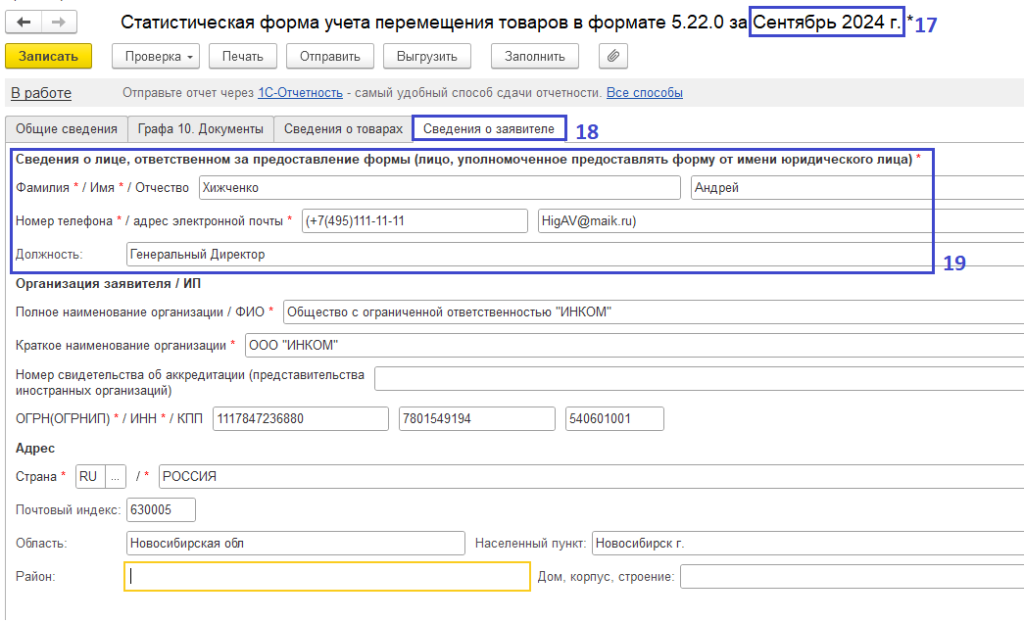
Task: Follow the 1С-Отчетность link
Action: [x=300, y=93]
